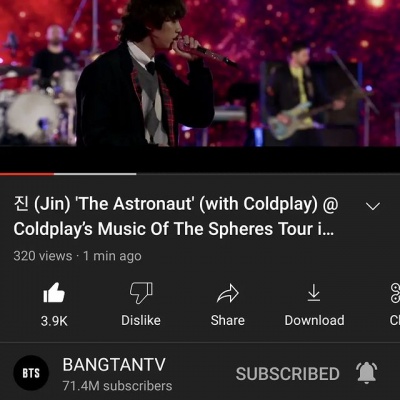400x400 pixels.
Task: Toggle the SUBSCRIBED button
Action: [x=287, y=374]
